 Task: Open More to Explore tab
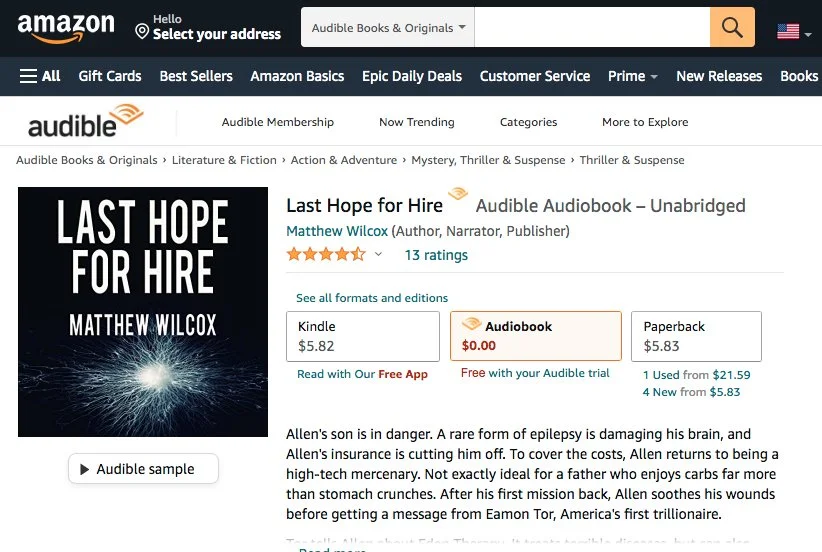point(645,122)
